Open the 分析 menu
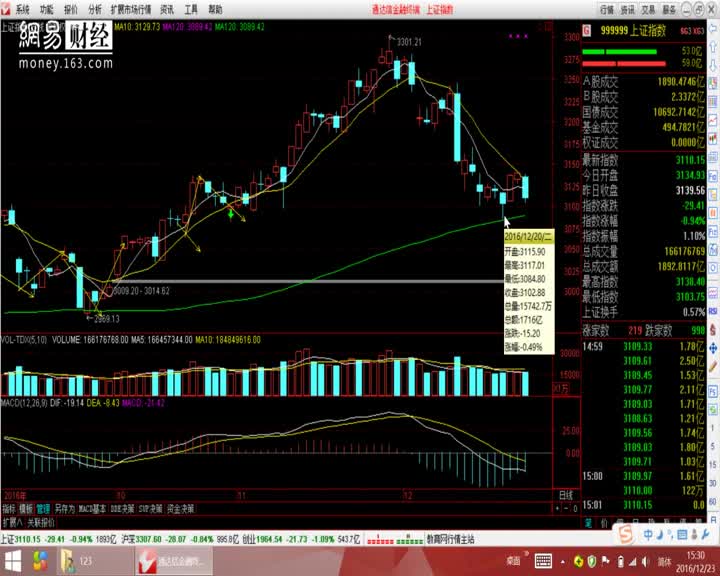This screenshot has height=576, width=720. pos(95,9)
